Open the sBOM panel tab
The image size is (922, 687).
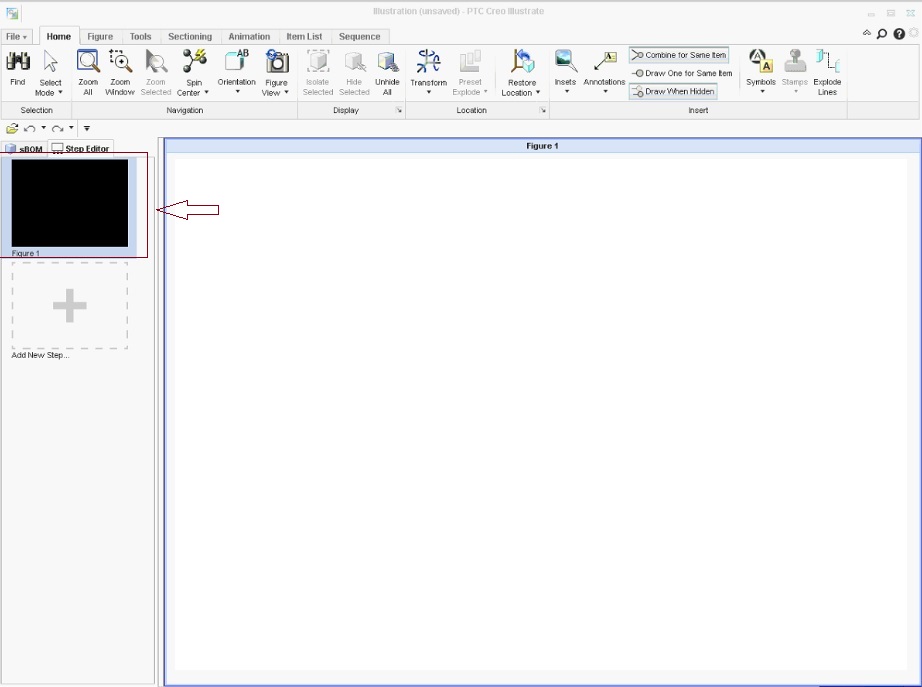coord(26,149)
